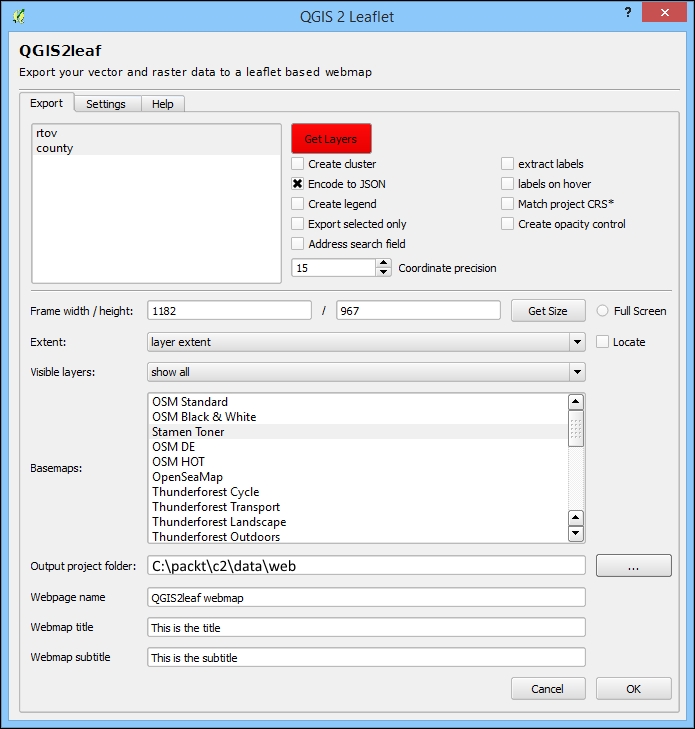Select Thunderforest Transport basemap

point(358,507)
